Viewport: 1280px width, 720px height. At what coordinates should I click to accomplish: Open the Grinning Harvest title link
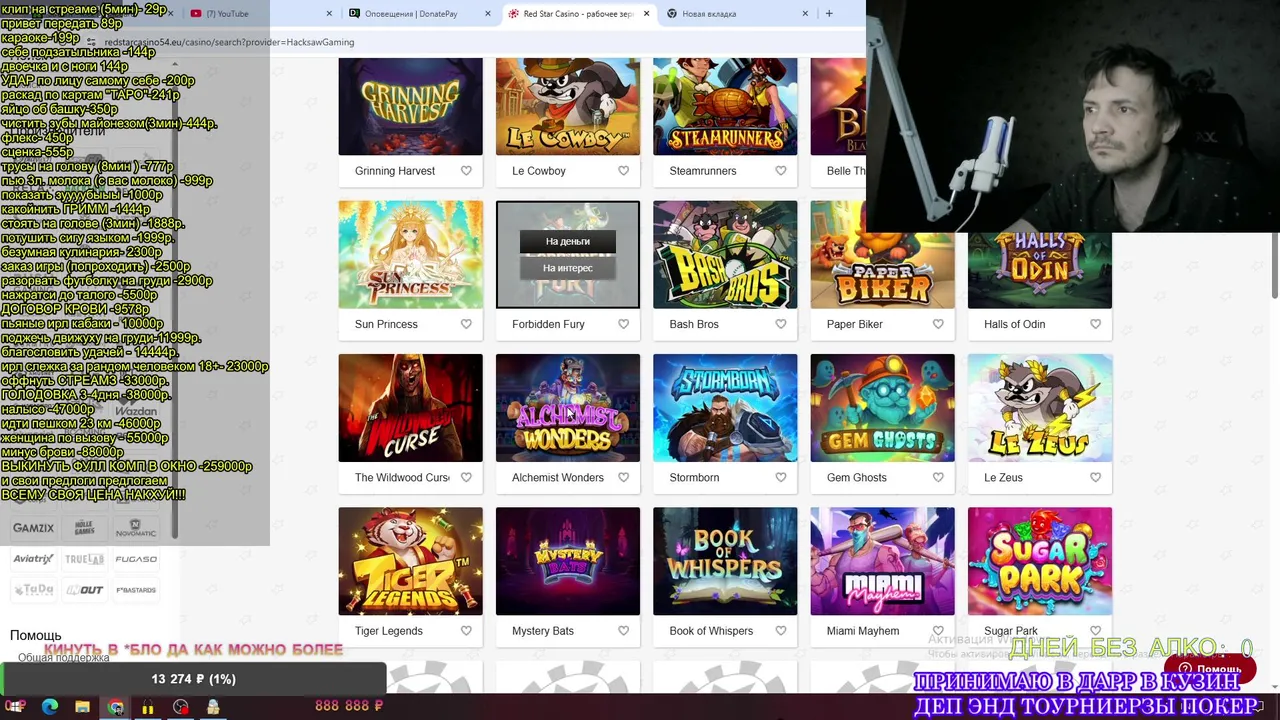(395, 171)
